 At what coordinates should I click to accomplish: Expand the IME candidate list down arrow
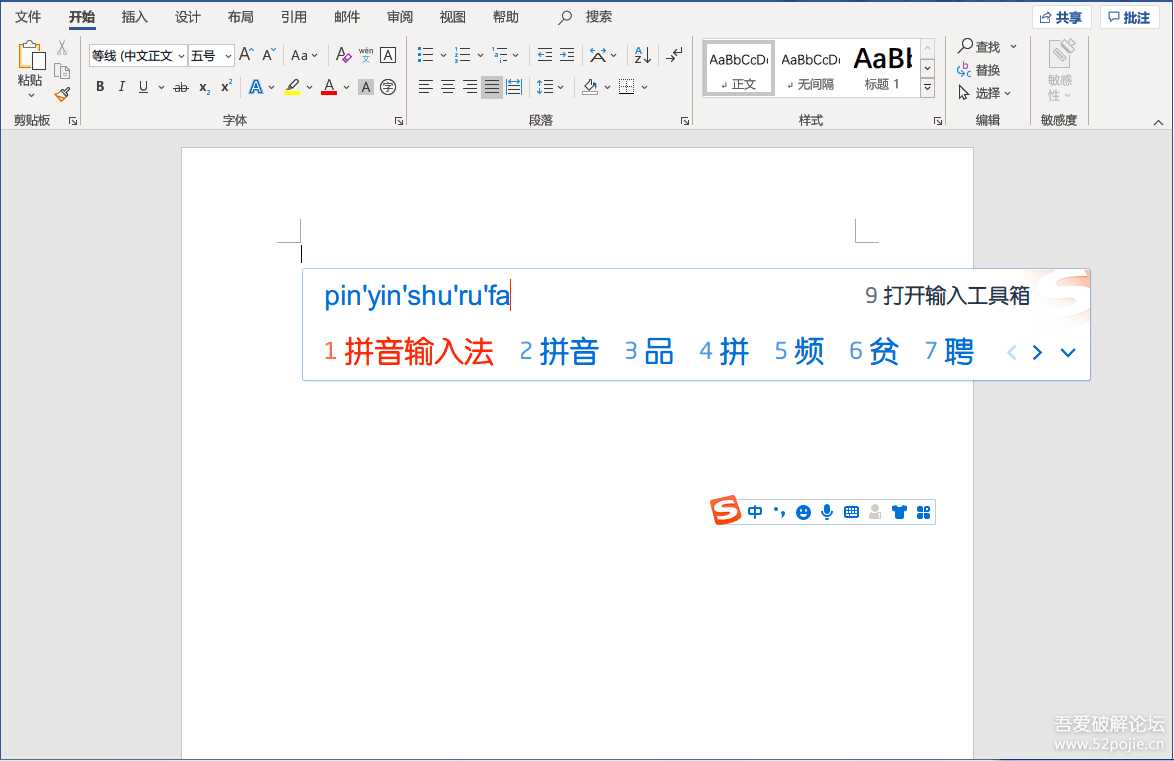point(1067,352)
